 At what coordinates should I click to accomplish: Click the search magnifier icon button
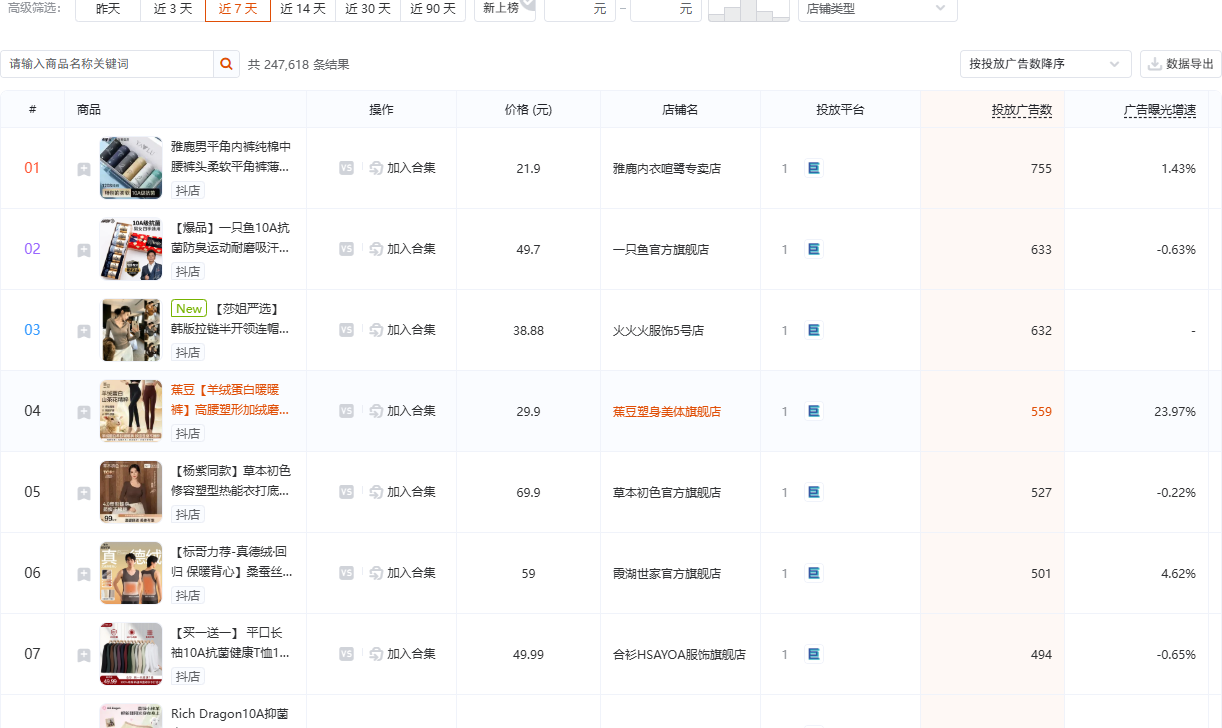(x=227, y=64)
